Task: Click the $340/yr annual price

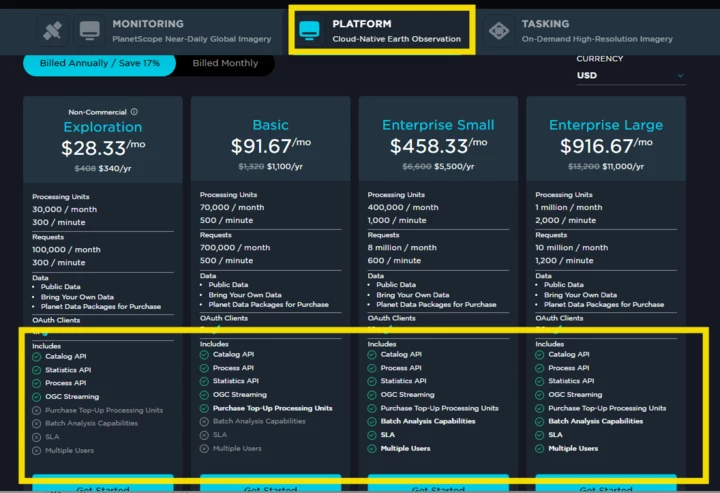Action: pos(114,168)
